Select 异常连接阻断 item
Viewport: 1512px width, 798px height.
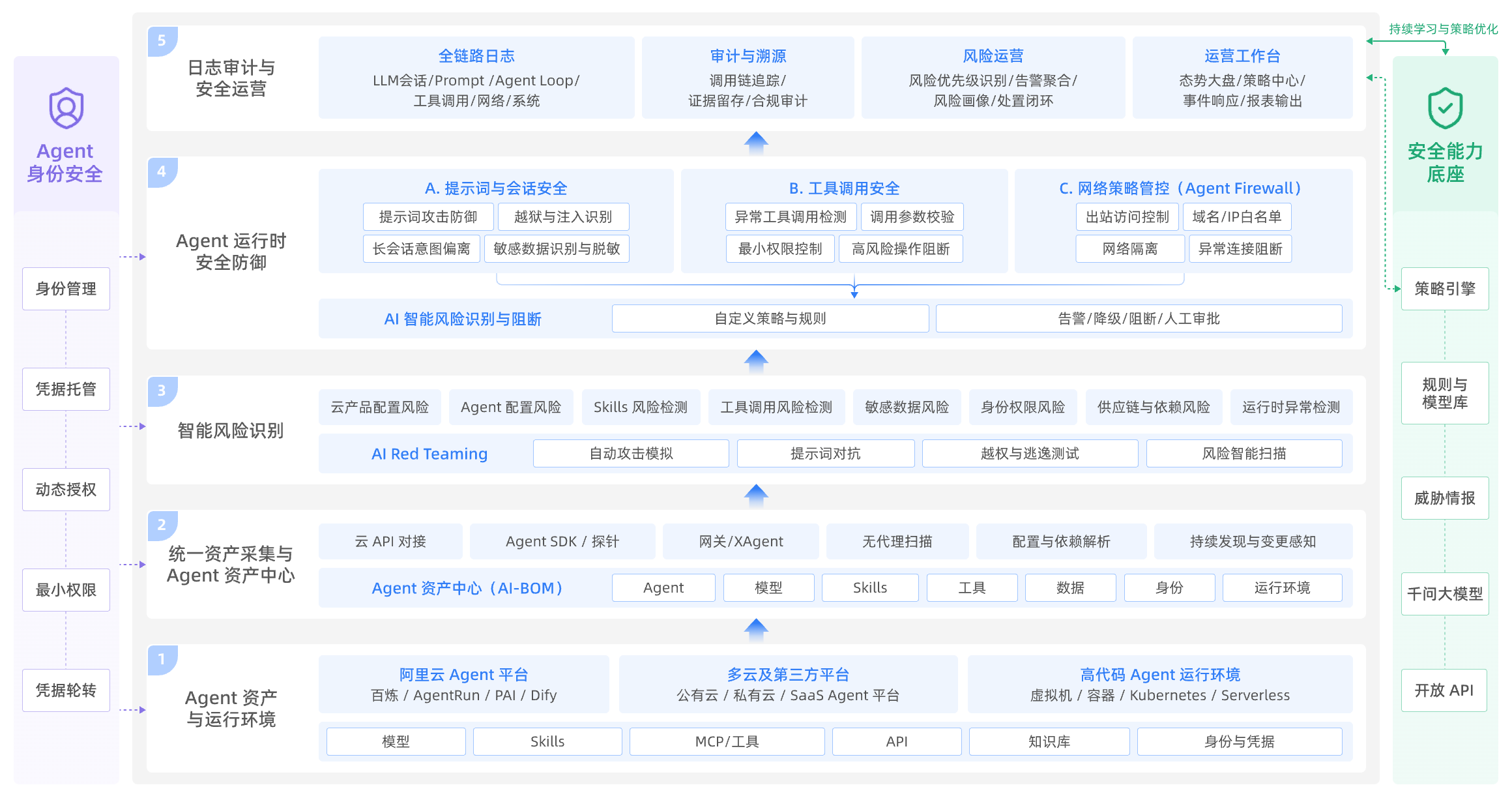coord(1240,249)
